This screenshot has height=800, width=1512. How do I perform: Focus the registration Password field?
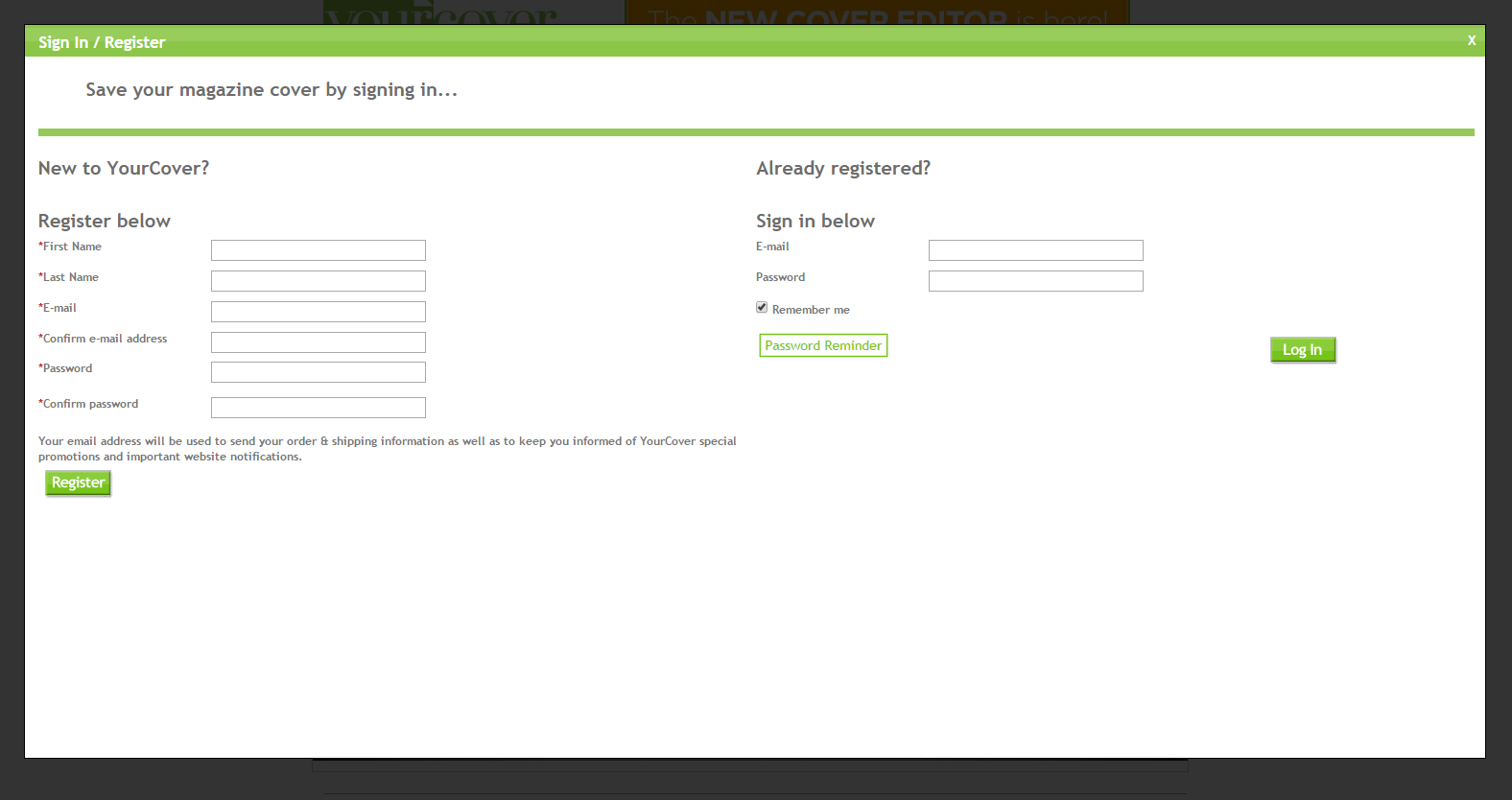click(318, 372)
